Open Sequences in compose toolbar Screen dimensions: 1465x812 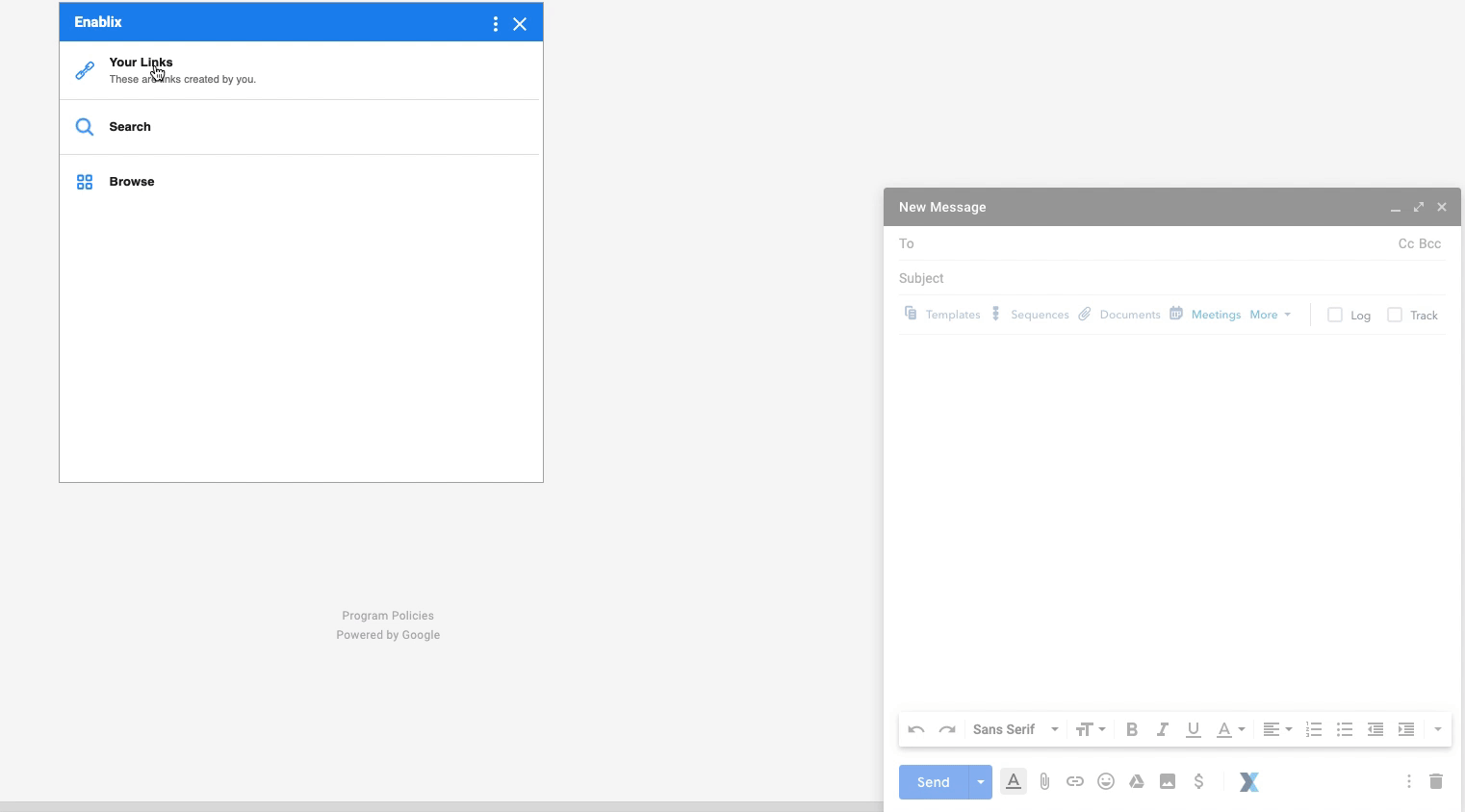click(x=1030, y=315)
